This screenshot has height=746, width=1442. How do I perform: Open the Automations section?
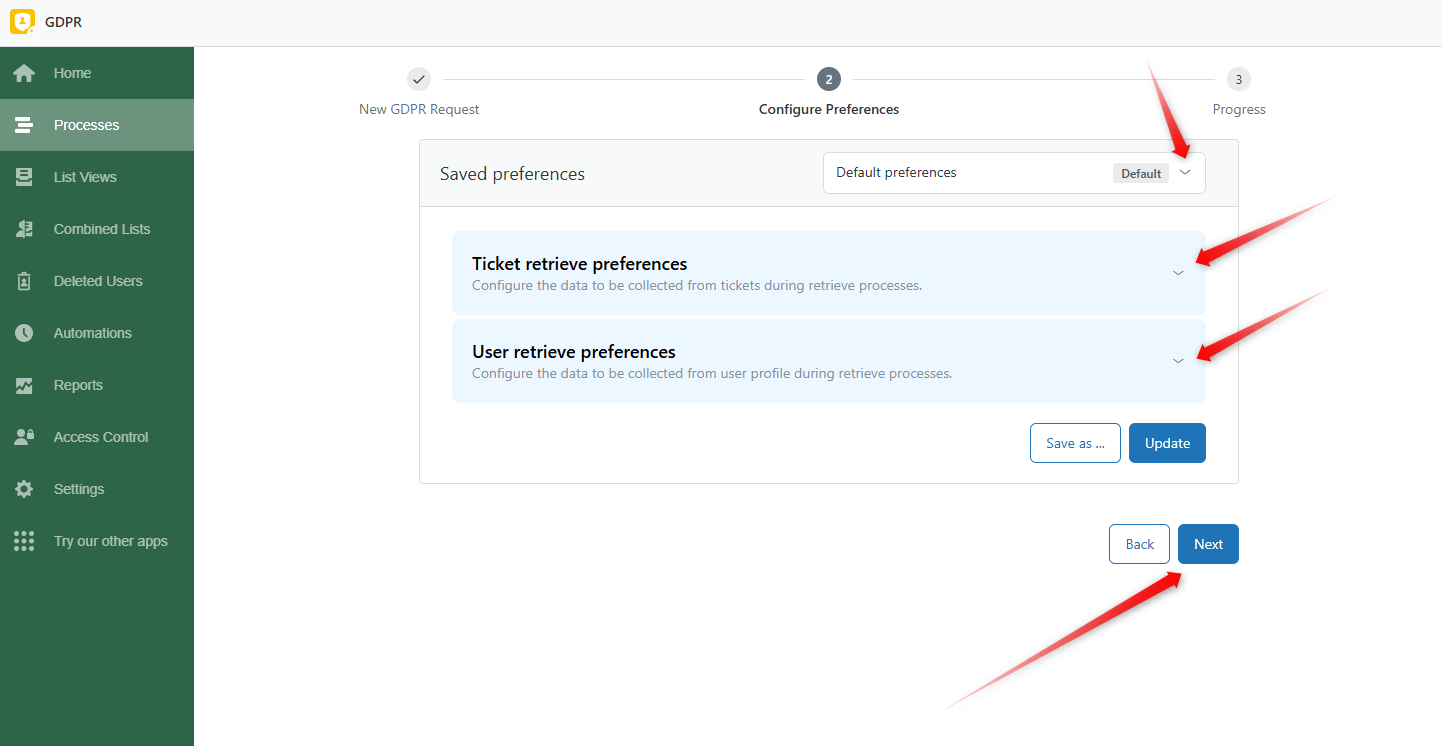coord(97,333)
